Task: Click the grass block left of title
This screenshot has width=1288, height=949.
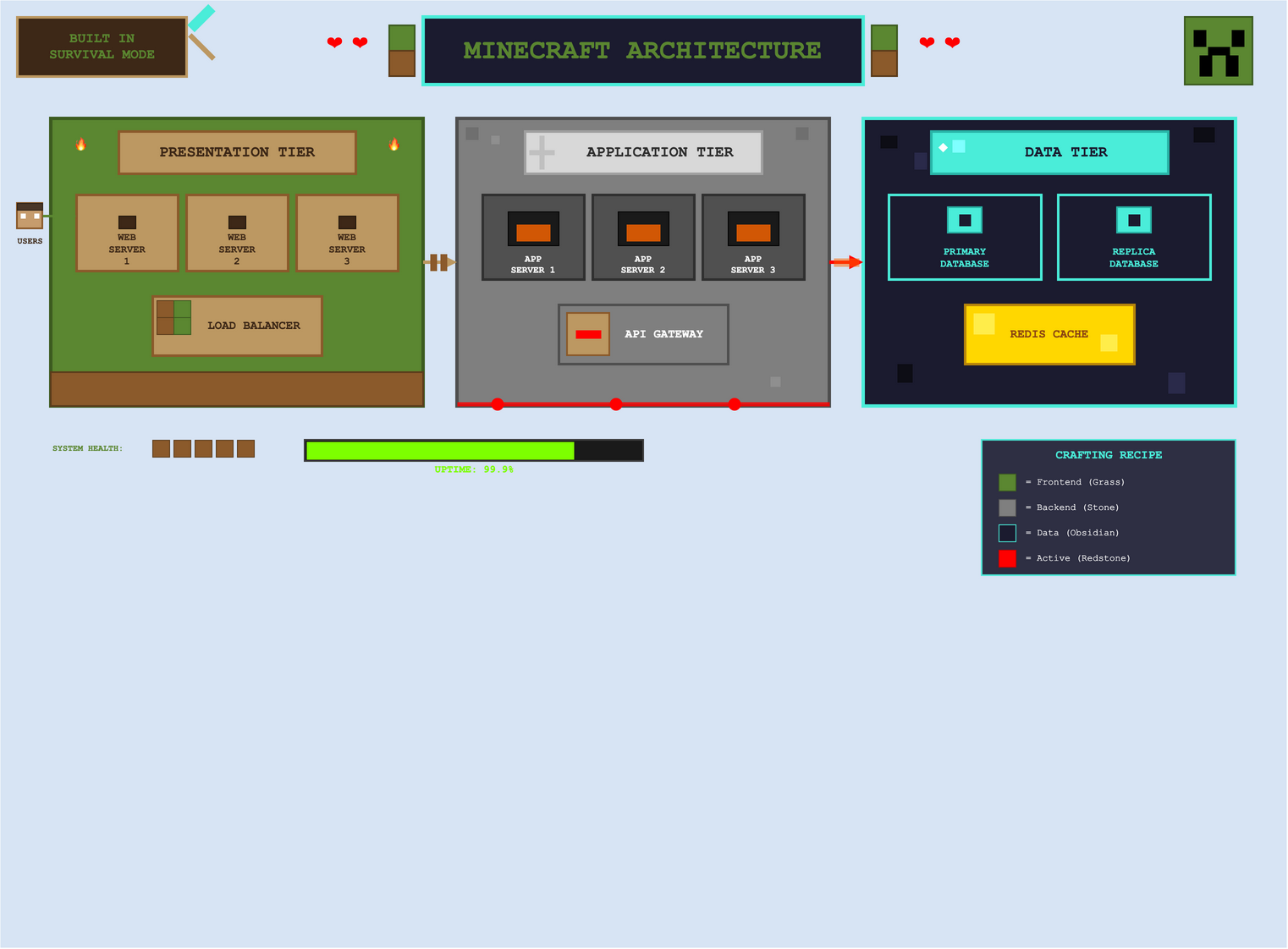Action: click(x=402, y=51)
